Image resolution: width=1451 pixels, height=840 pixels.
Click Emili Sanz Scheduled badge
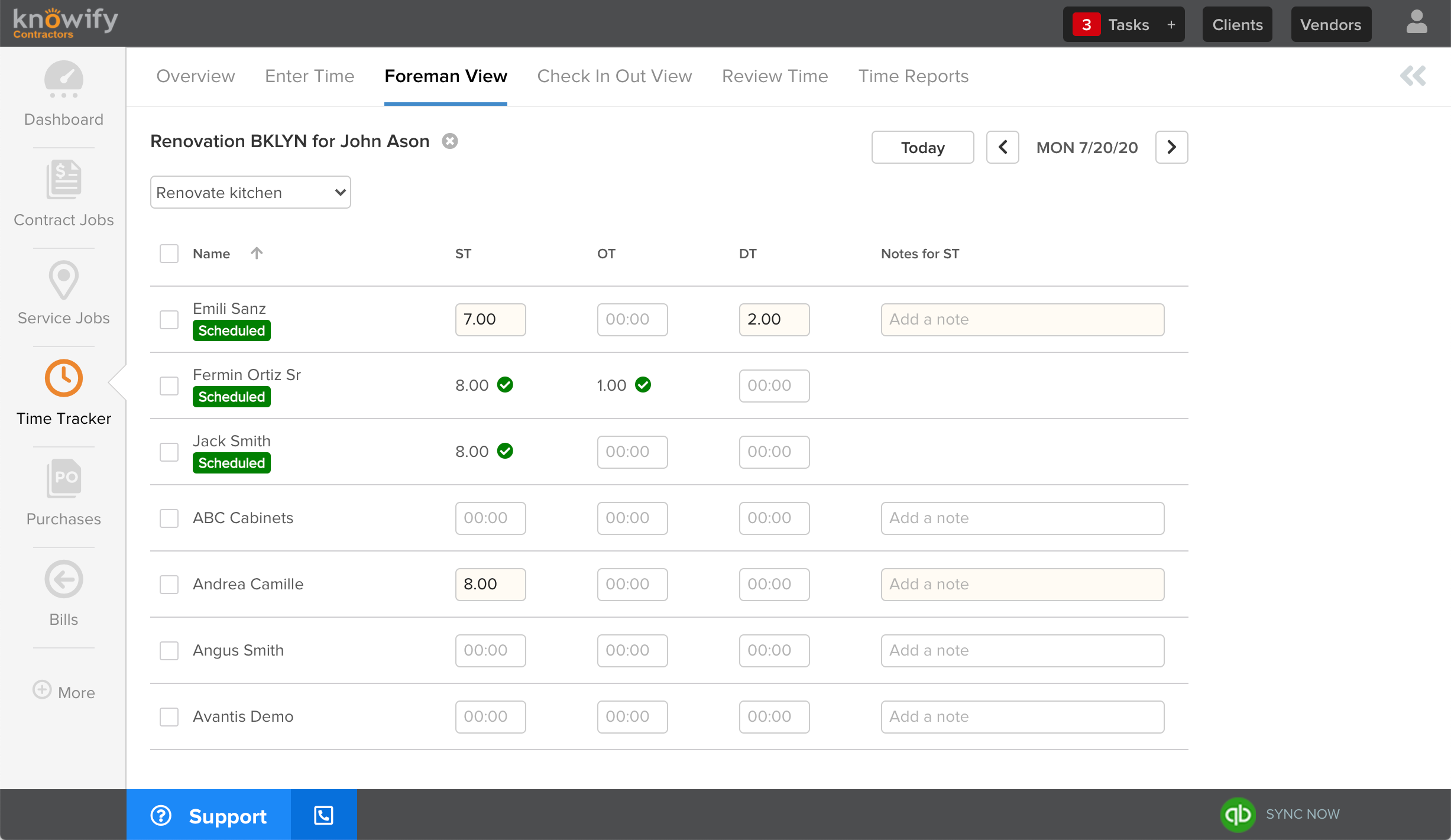(x=232, y=330)
